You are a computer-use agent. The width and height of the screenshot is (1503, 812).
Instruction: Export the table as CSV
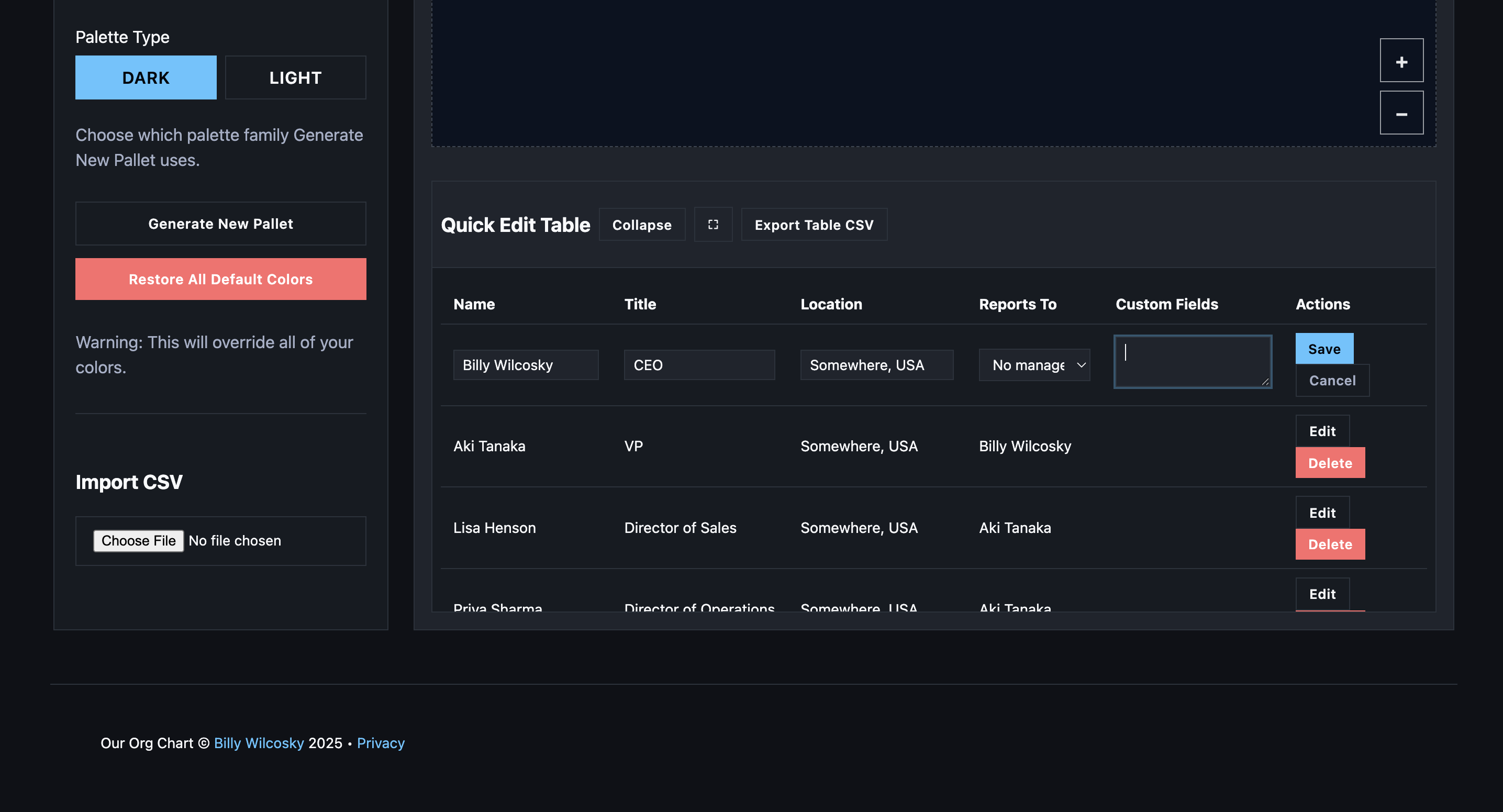(x=814, y=225)
